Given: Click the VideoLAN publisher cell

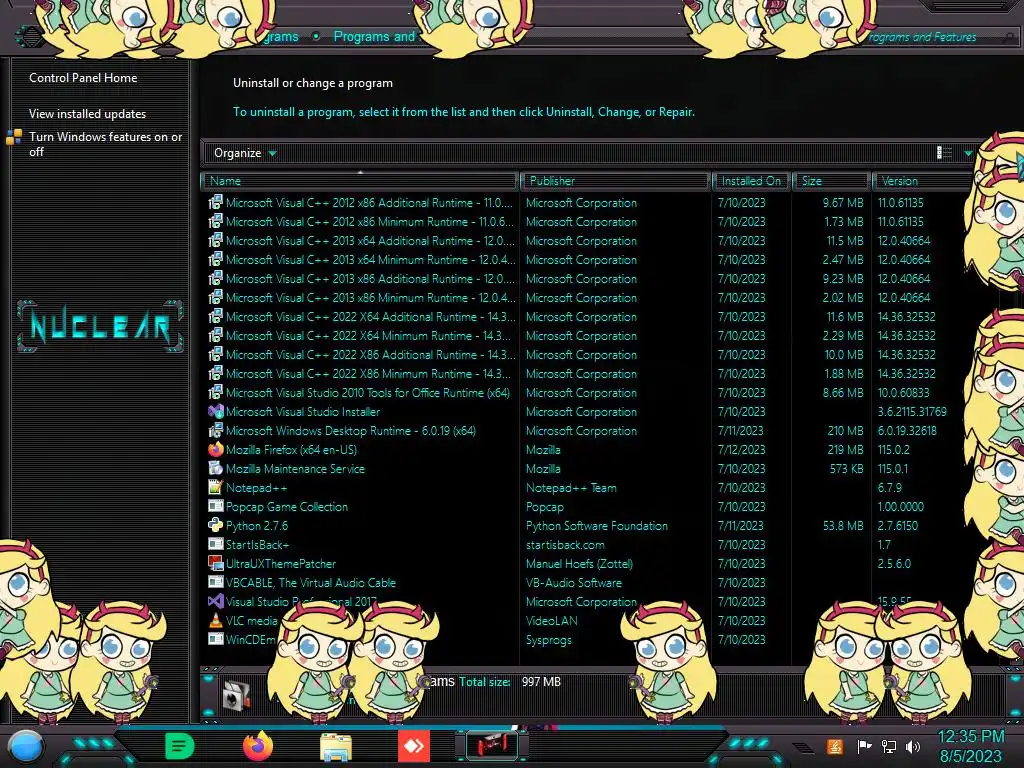Looking at the screenshot, I should pyautogui.click(x=552, y=620).
